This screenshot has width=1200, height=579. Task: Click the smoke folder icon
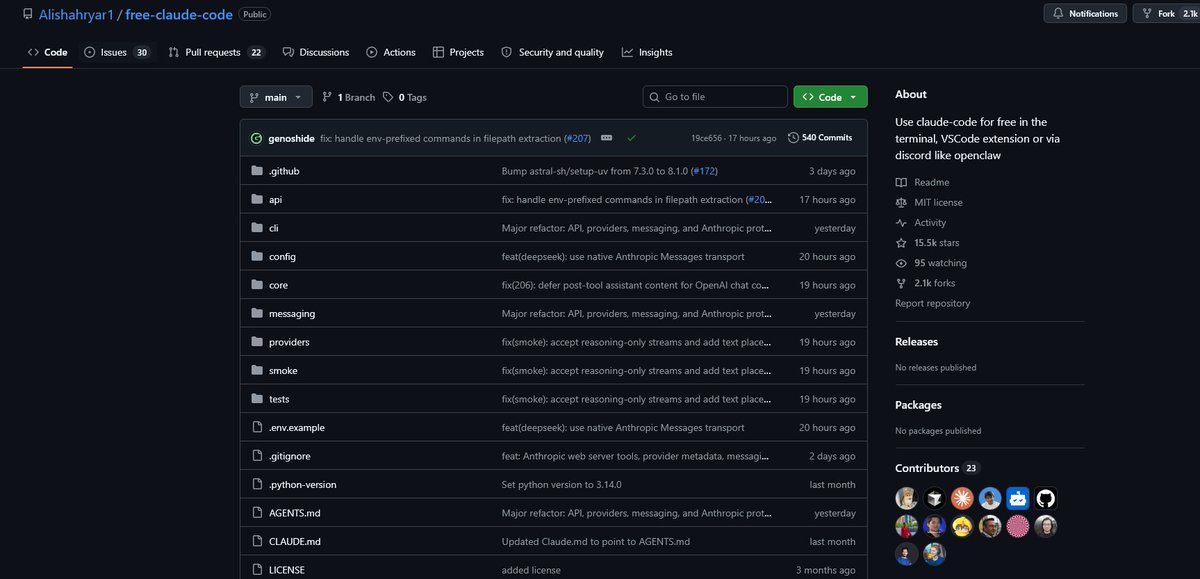pos(257,370)
